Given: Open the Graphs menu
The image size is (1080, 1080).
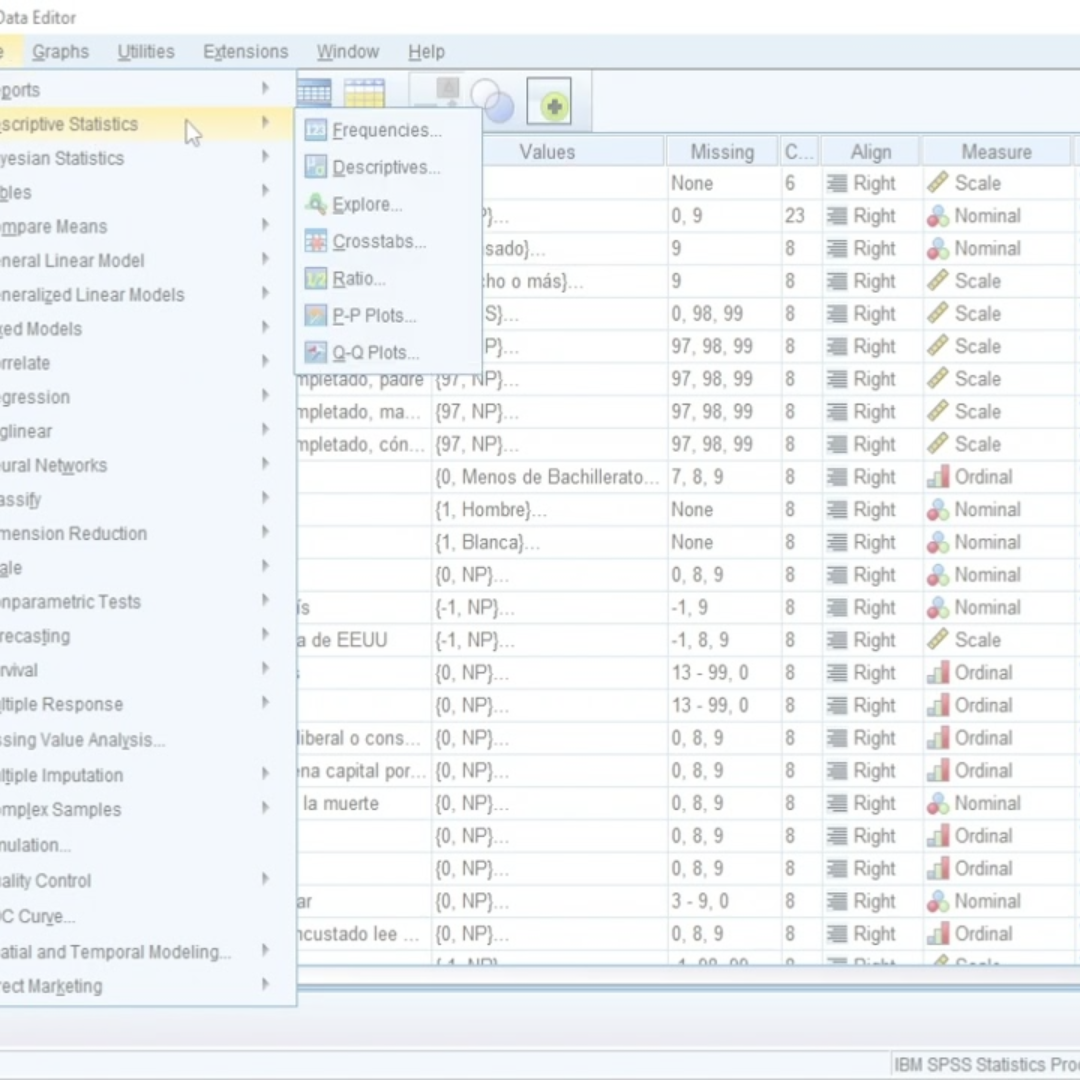Looking at the screenshot, I should 60,52.
